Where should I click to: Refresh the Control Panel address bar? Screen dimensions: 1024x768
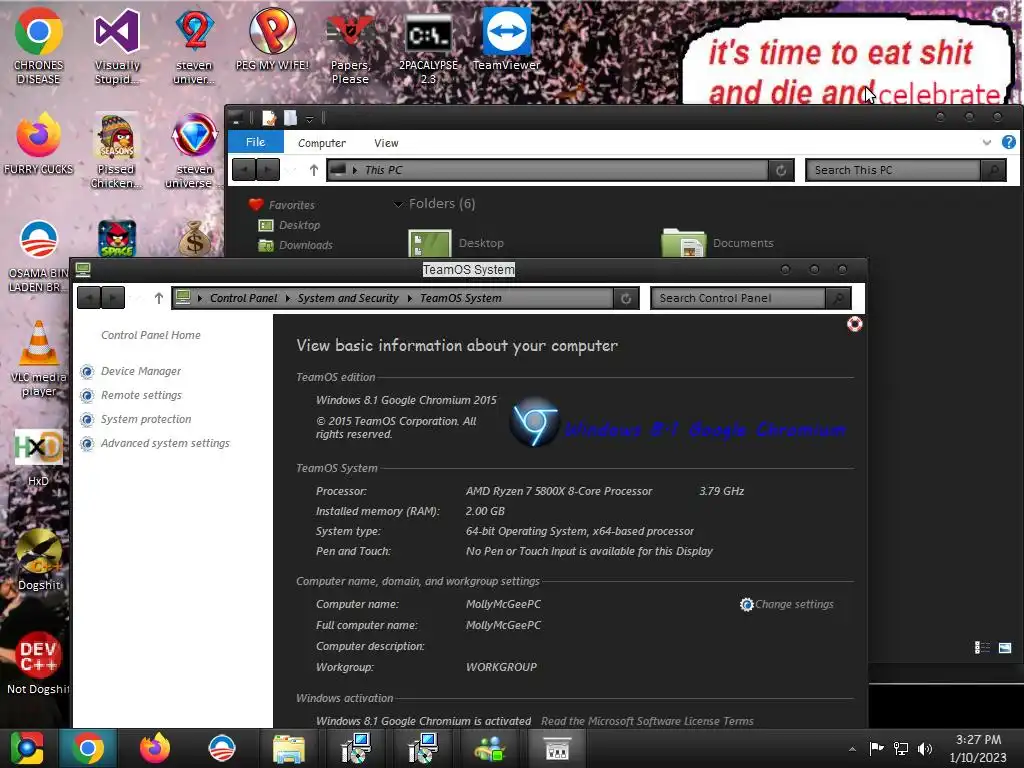click(x=626, y=298)
